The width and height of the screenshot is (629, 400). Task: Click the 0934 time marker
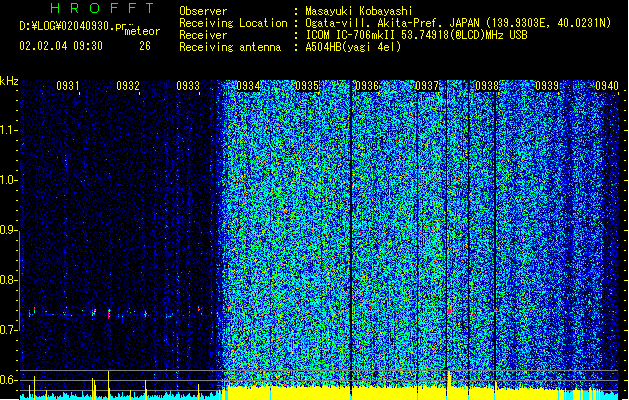tap(248, 86)
